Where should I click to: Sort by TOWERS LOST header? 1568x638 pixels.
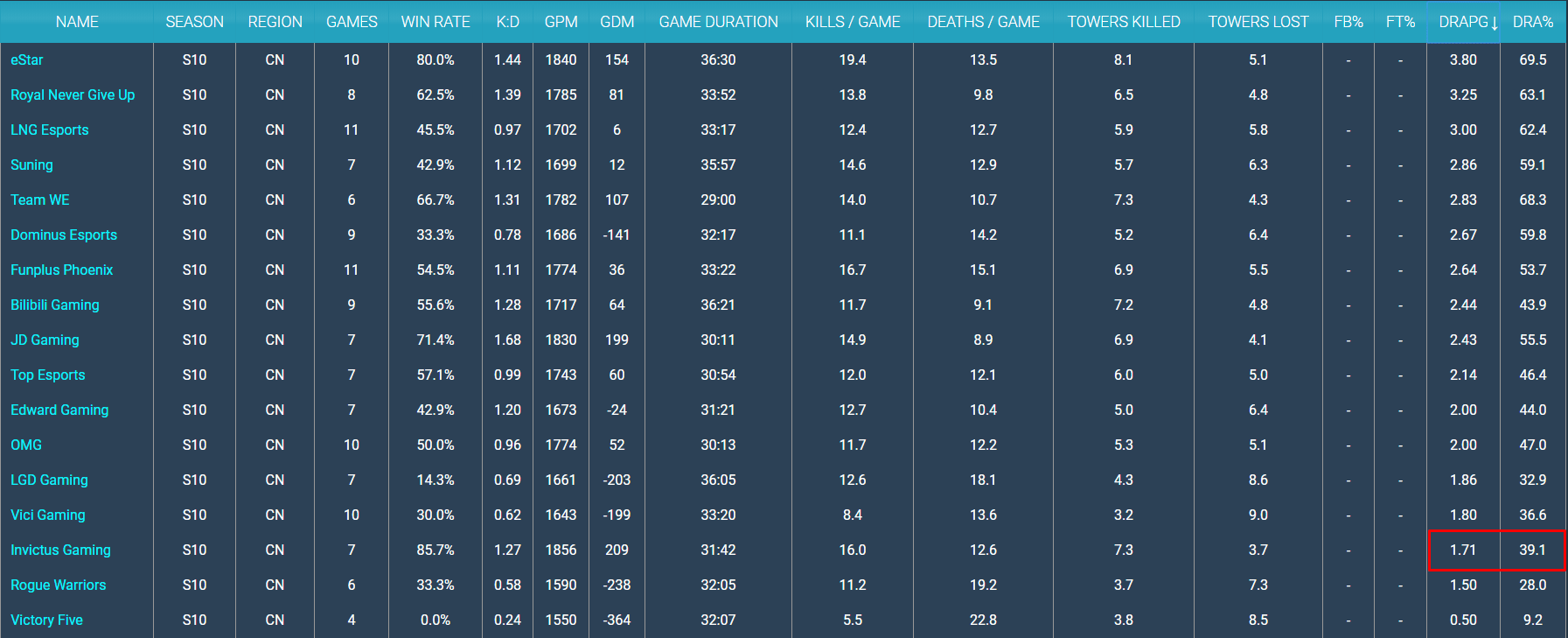click(1258, 22)
